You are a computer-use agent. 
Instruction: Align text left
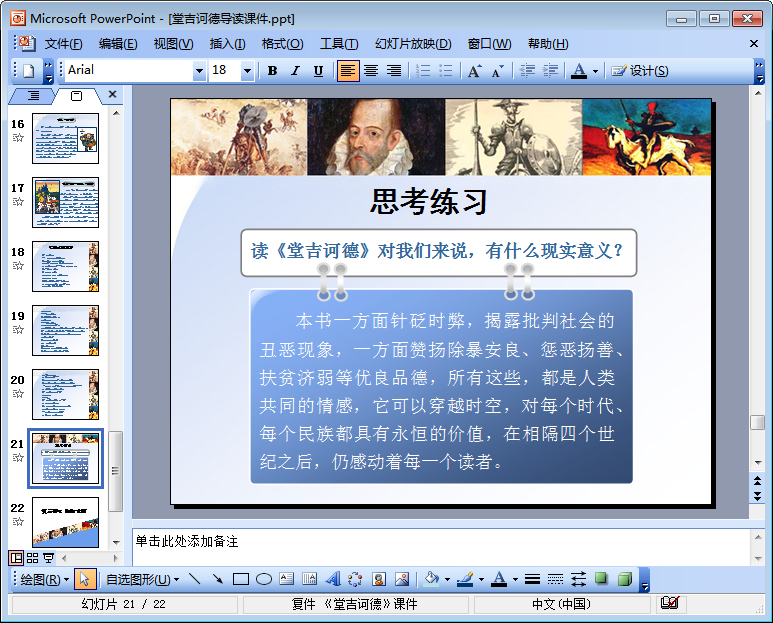click(348, 71)
